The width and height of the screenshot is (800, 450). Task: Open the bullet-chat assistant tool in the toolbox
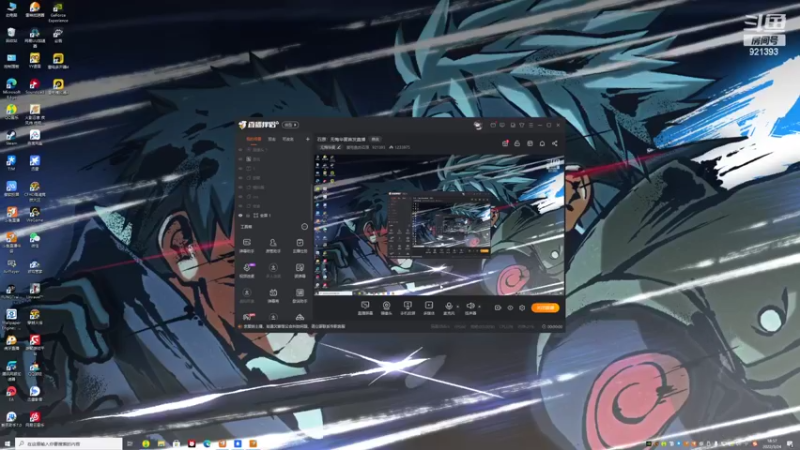point(246,245)
